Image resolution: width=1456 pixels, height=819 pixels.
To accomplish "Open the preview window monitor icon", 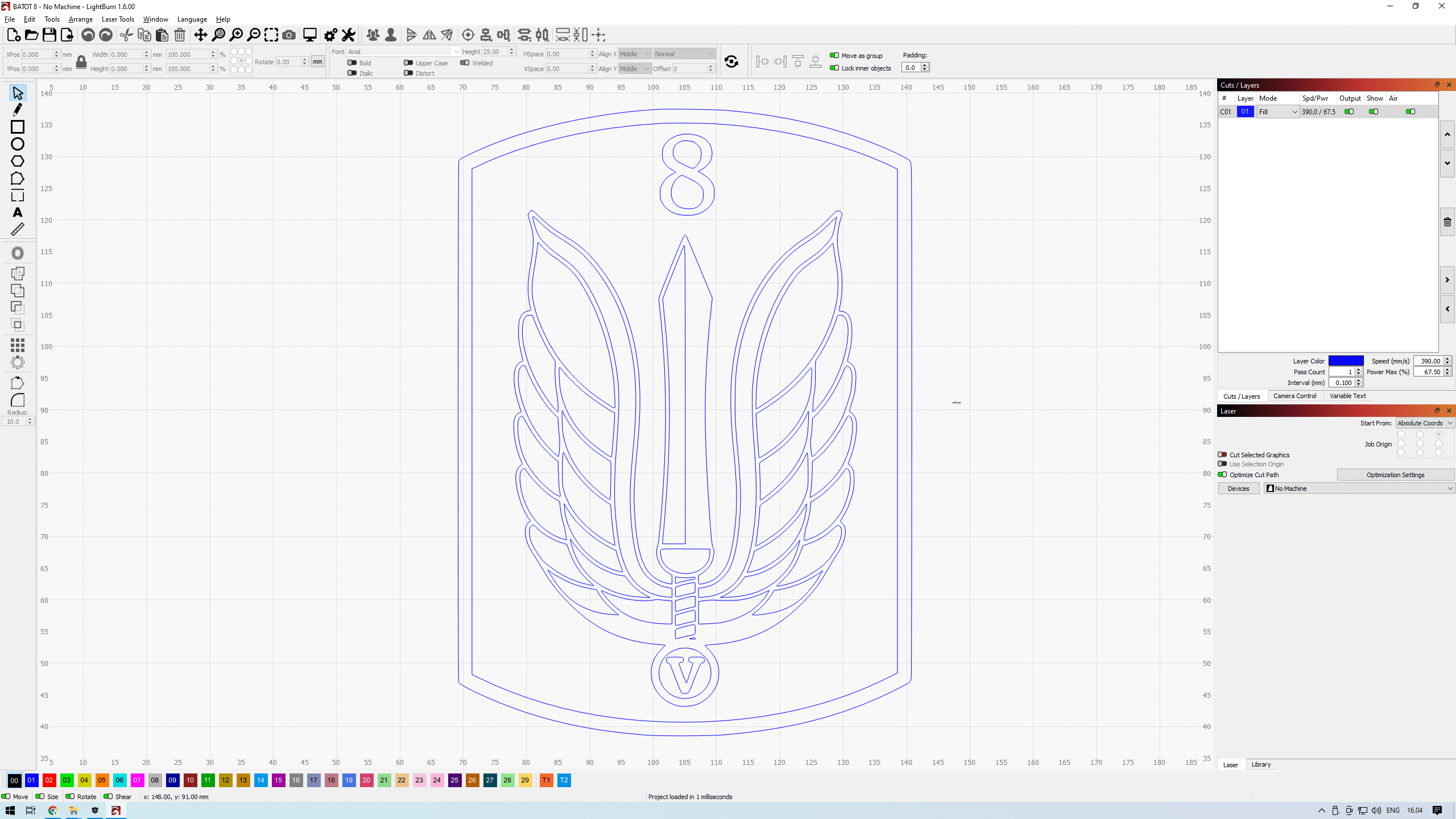I will [x=310, y=35].
